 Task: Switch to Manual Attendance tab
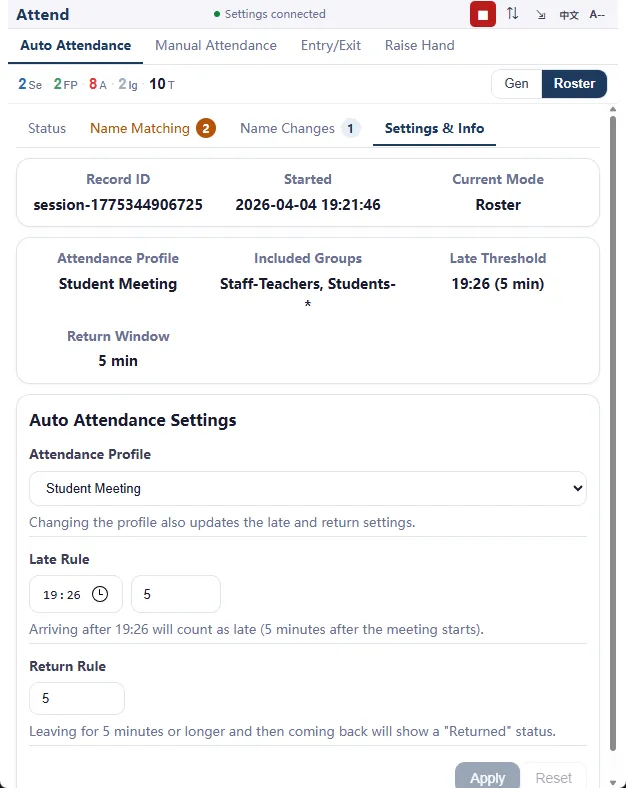216,45
